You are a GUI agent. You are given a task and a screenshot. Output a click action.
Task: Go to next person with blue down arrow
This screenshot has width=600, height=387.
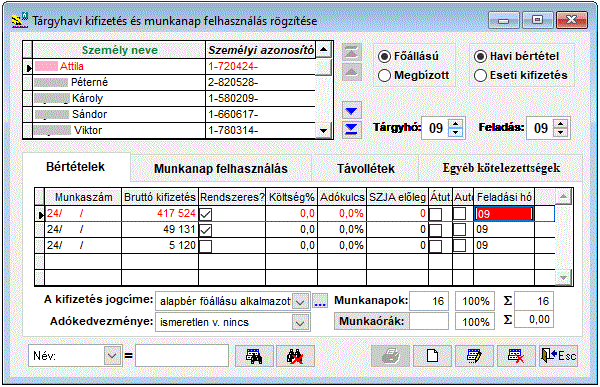click(x=351, y=111)
